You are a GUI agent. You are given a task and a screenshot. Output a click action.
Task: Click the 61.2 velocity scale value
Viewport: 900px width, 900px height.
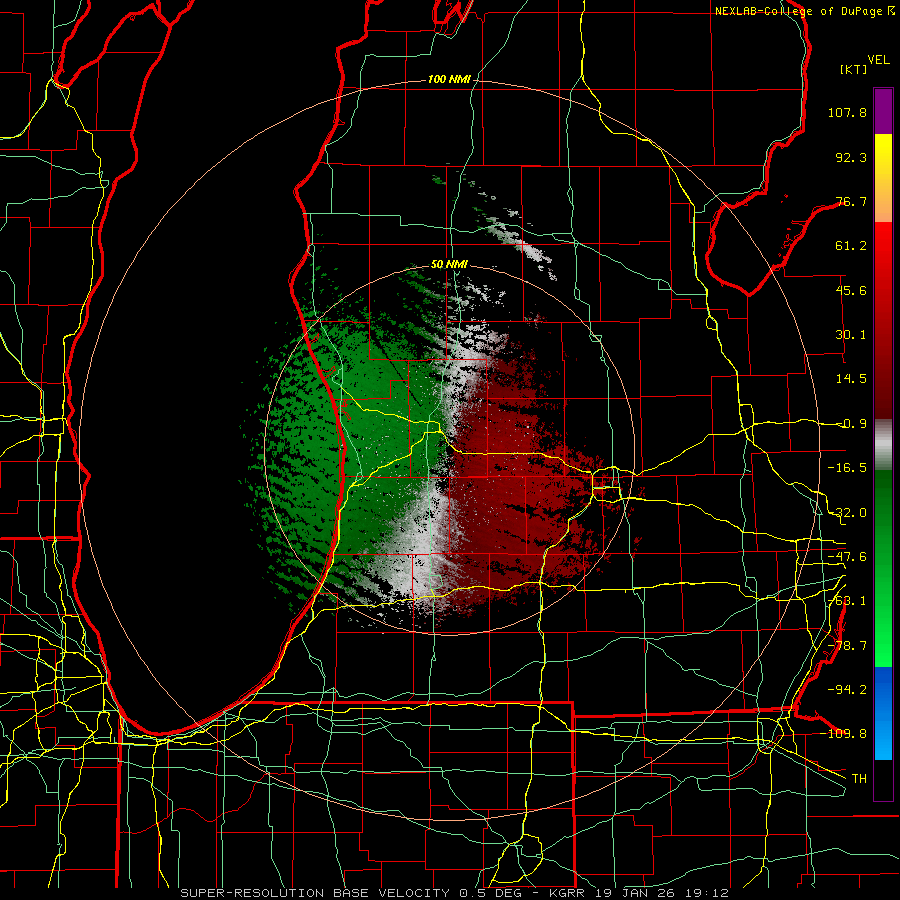[851, 246]
